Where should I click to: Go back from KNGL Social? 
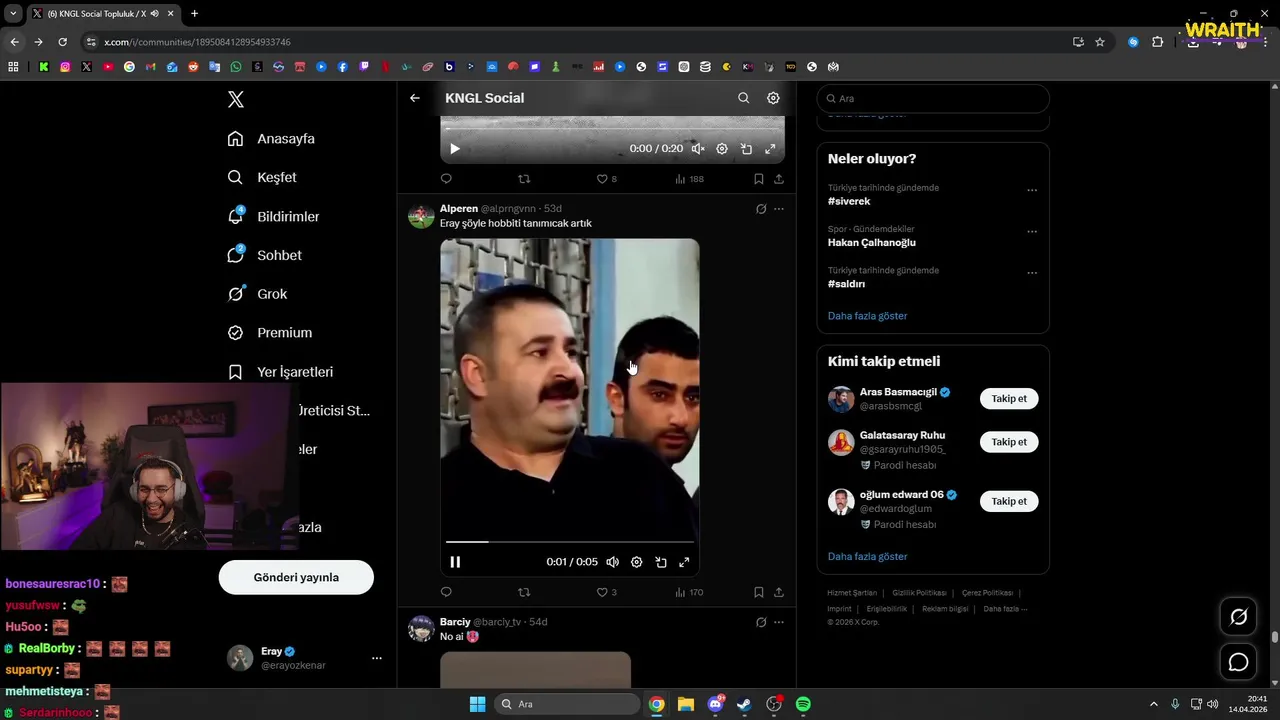click(x=415, y=98)
